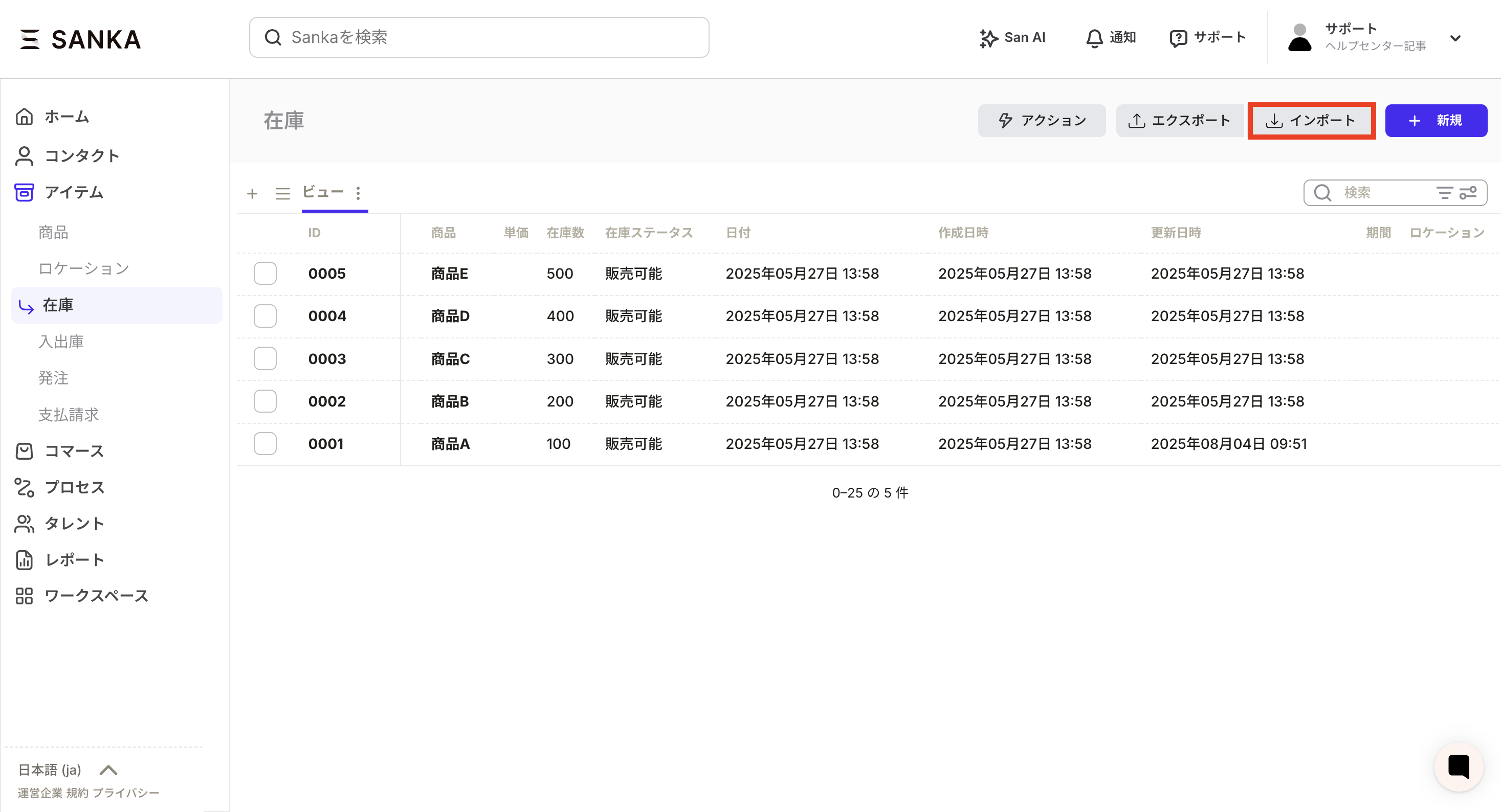Toggle the SANKA sidebar menu icon

29,39
